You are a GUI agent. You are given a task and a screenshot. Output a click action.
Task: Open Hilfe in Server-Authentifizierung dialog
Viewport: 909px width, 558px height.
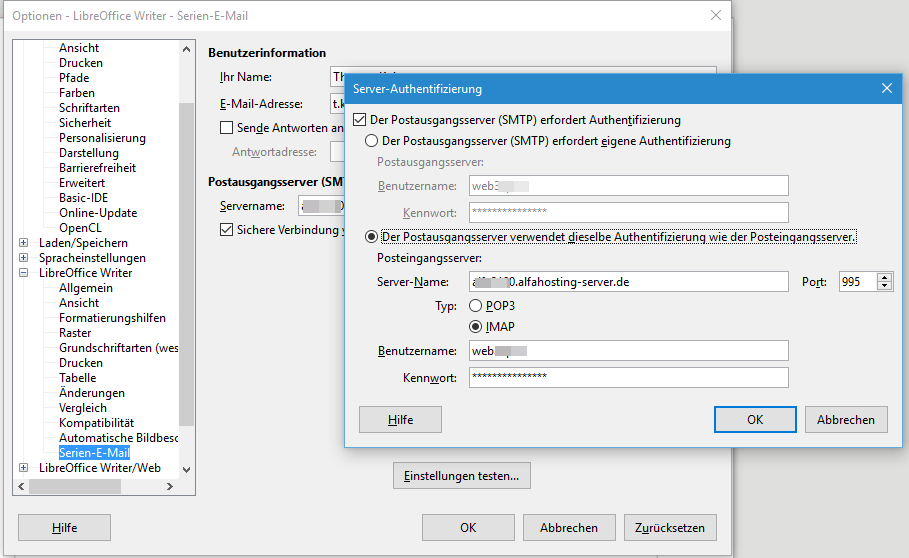coord(400,420)
